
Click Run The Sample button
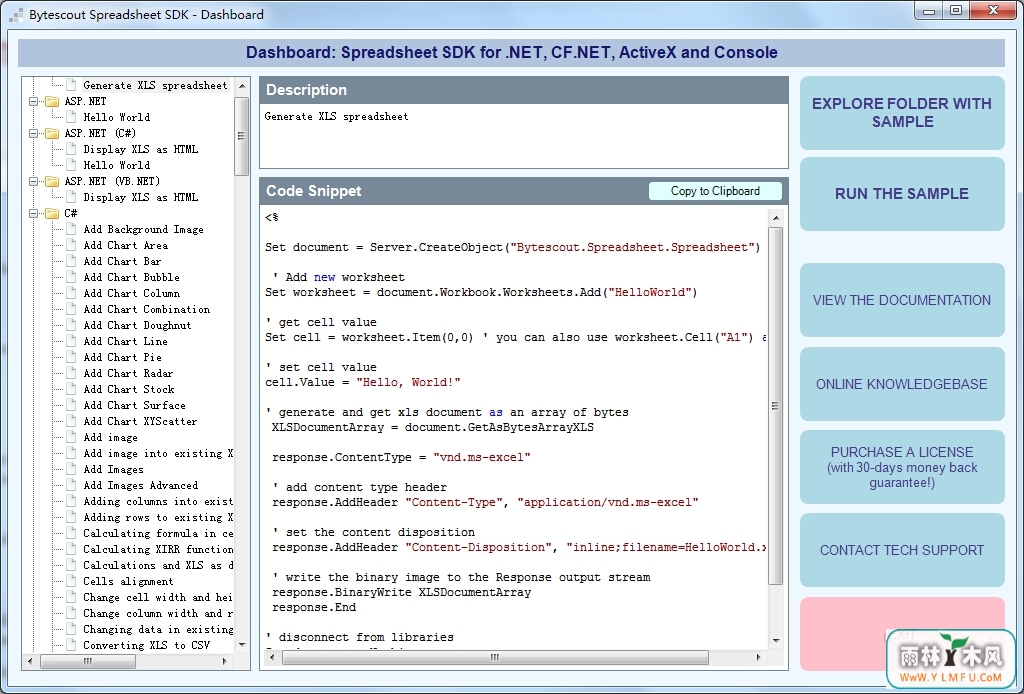point(902,194)
